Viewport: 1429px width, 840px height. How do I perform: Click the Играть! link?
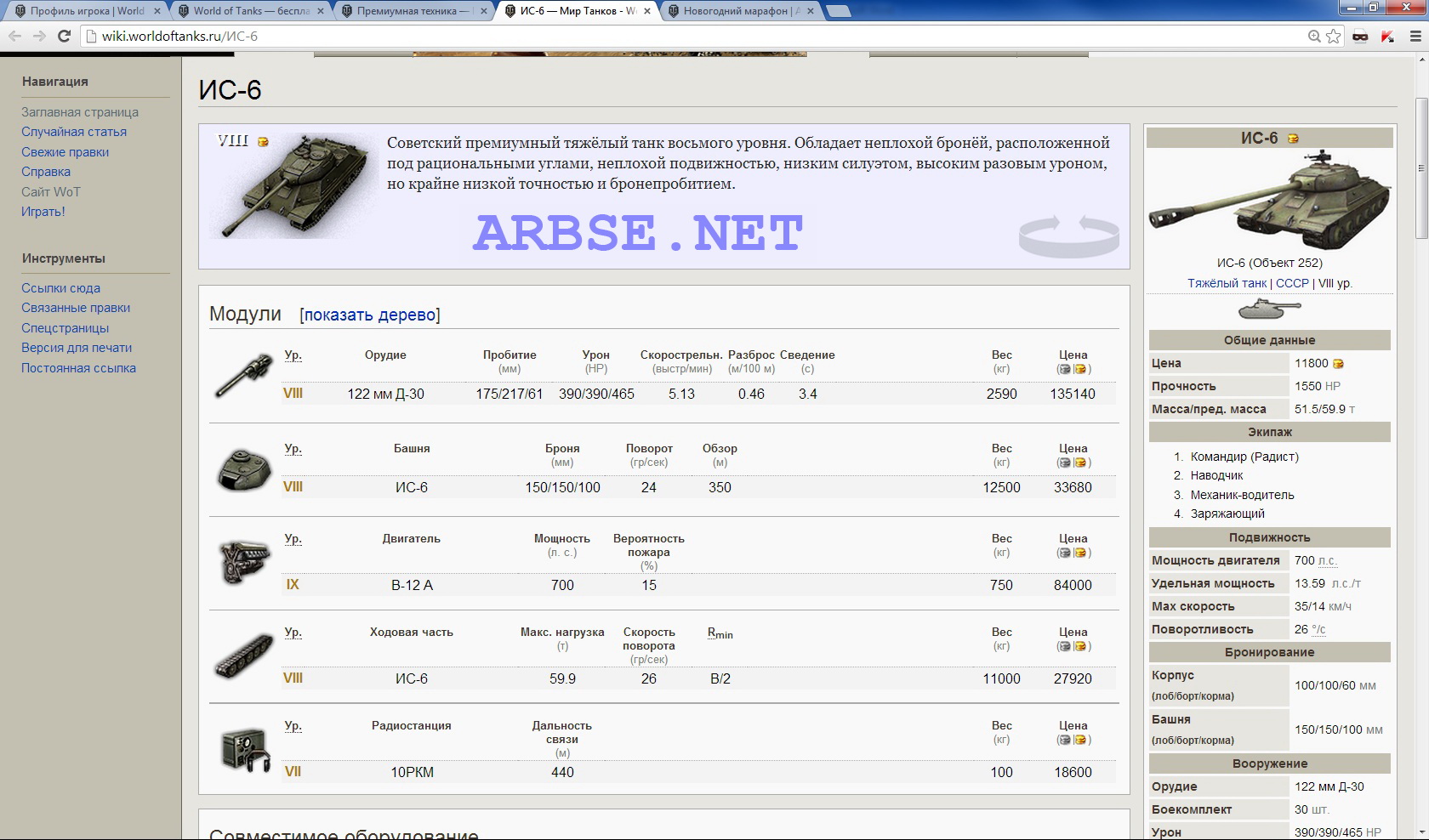pos(43,212)
